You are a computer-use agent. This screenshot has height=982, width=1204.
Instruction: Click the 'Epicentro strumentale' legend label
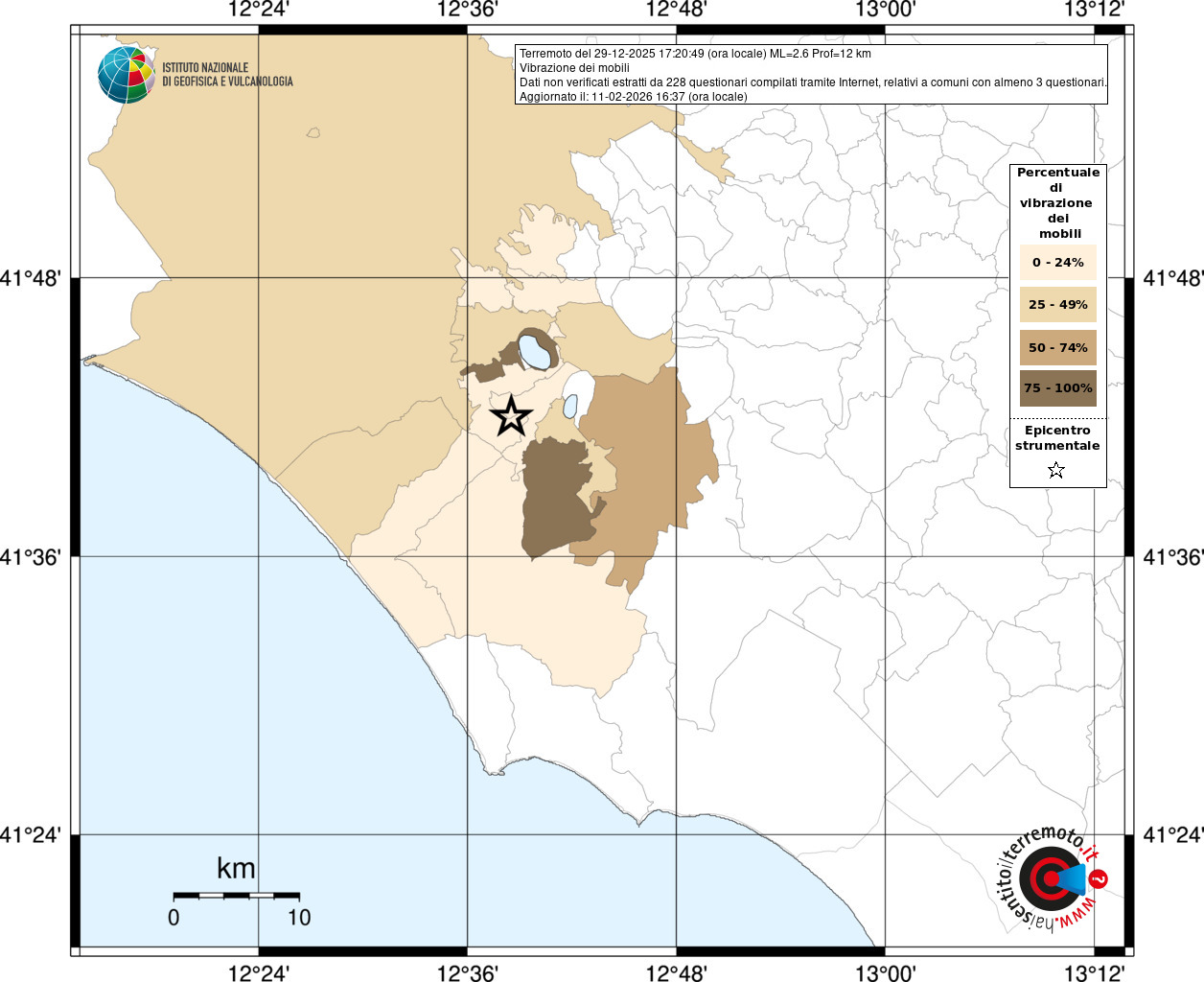(1057, 438)
